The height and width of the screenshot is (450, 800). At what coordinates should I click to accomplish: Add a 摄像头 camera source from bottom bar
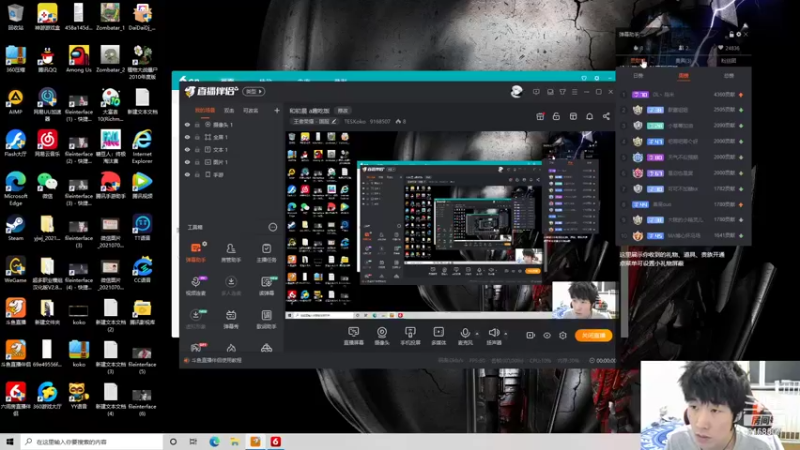(x=382, y=336)
